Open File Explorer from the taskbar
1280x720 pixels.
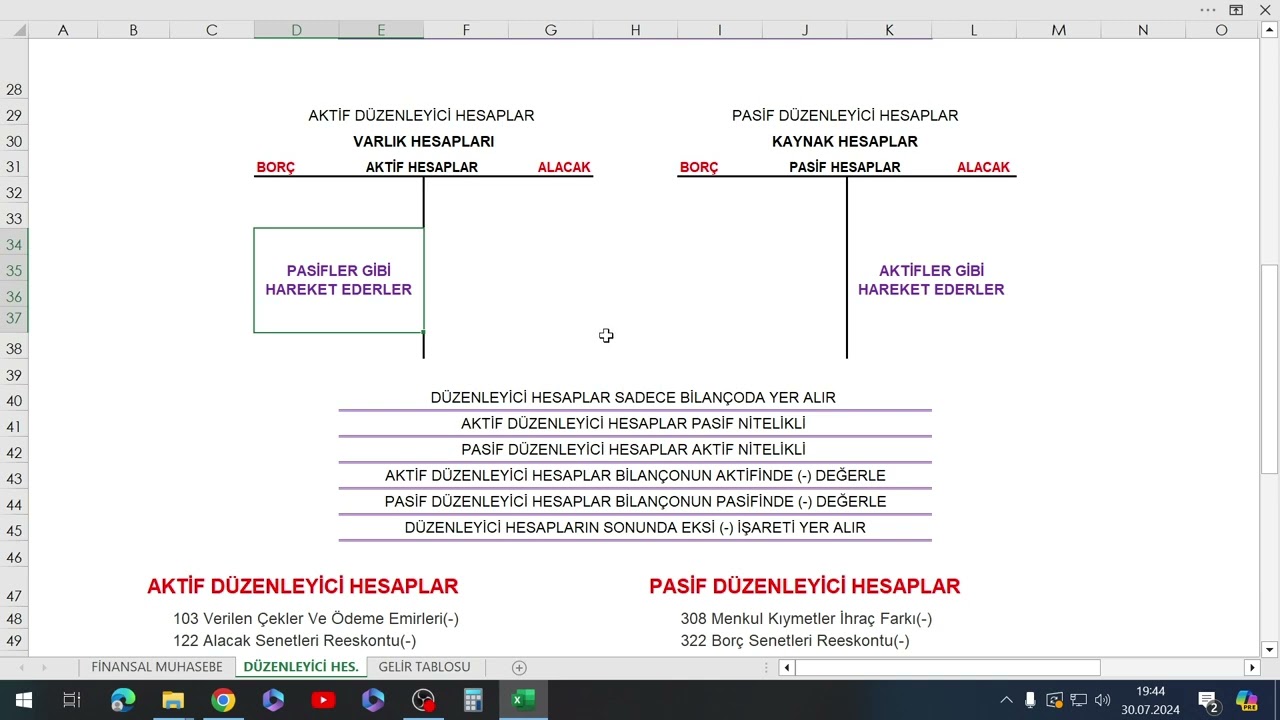(173, 700)
